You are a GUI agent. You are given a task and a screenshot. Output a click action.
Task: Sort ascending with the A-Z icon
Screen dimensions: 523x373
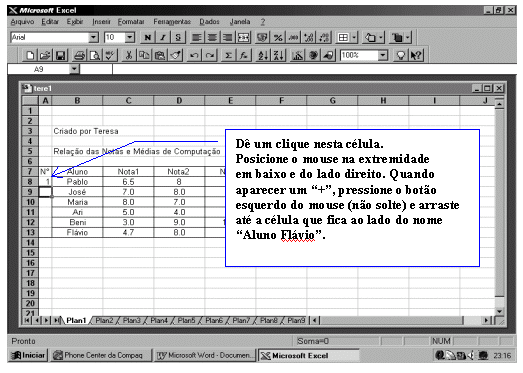(263, 55)
